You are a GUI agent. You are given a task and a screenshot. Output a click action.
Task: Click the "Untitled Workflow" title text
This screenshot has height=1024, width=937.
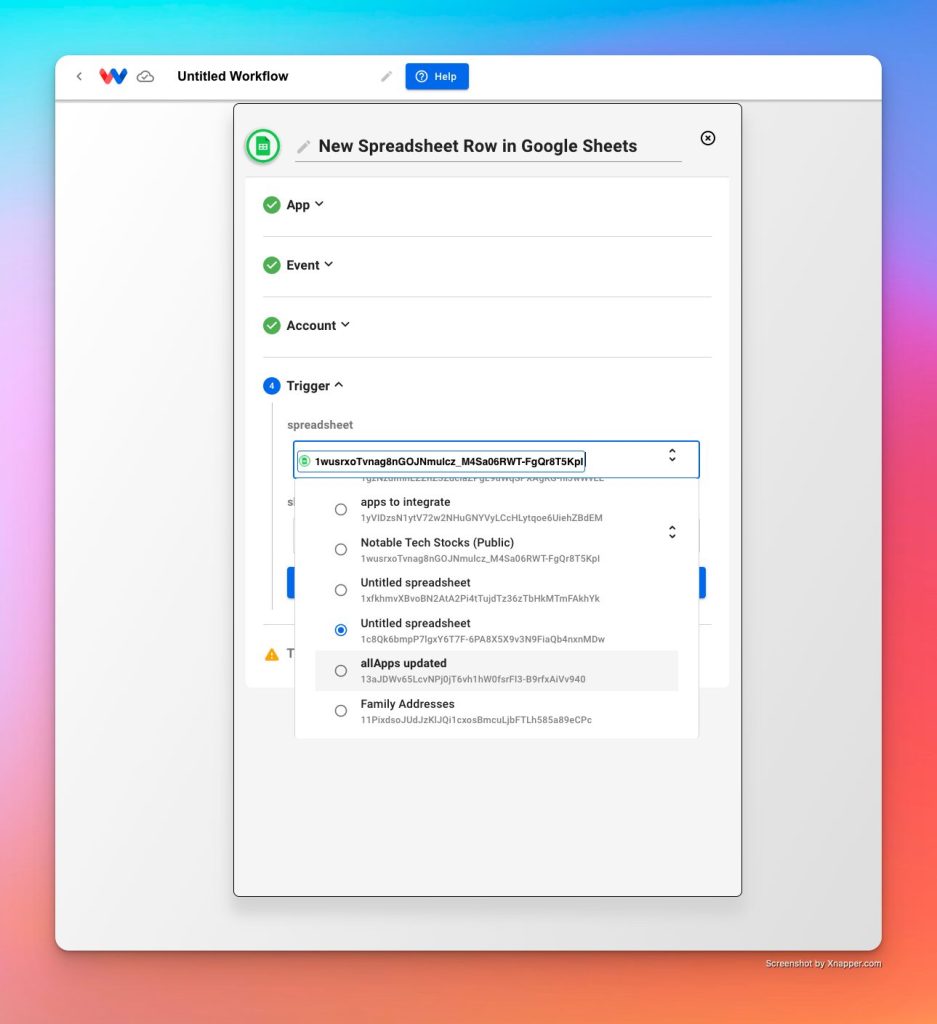232,76
